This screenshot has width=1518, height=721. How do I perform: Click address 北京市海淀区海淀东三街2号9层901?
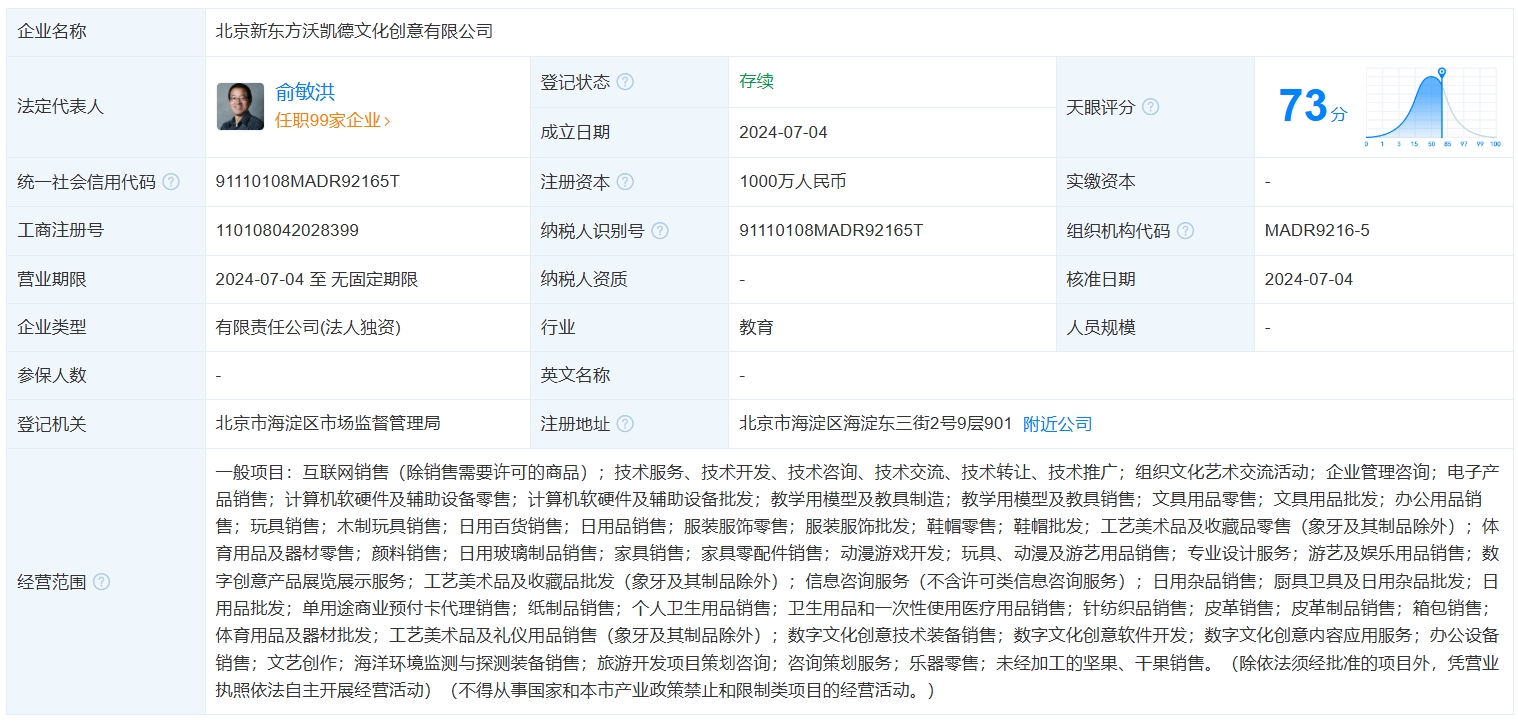[876, 423]
